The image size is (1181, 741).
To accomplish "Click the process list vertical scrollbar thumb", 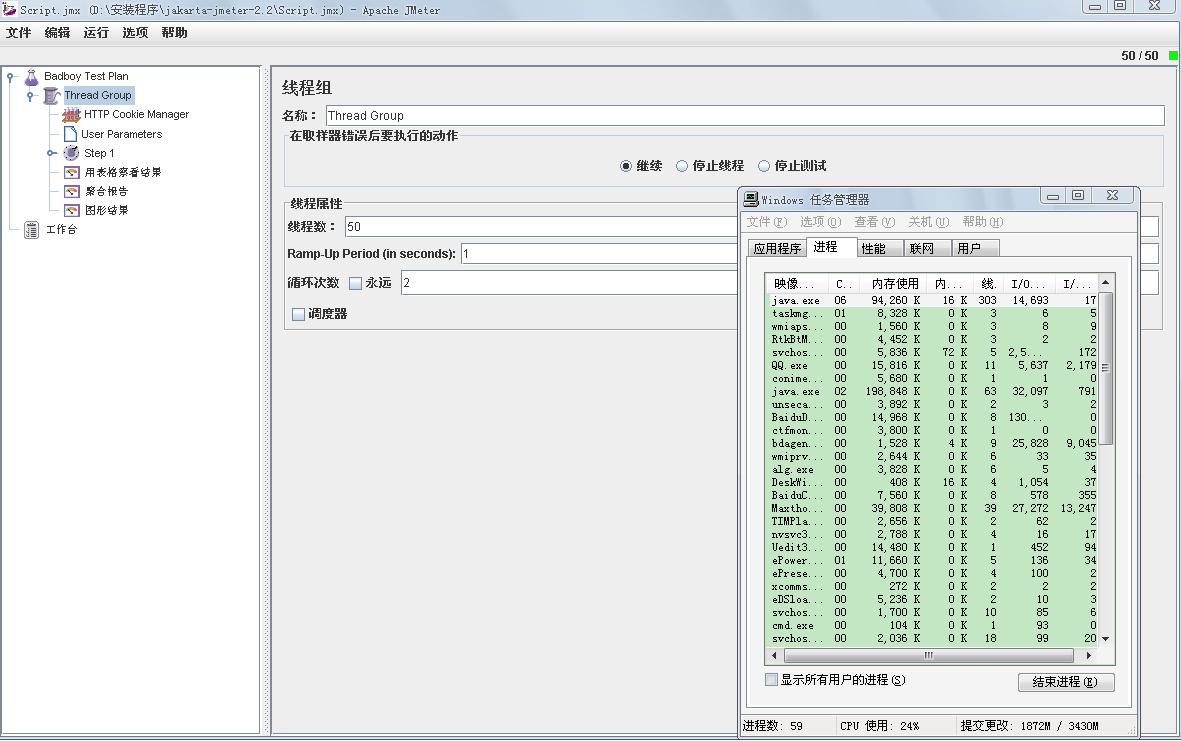I will [1105, 367].
